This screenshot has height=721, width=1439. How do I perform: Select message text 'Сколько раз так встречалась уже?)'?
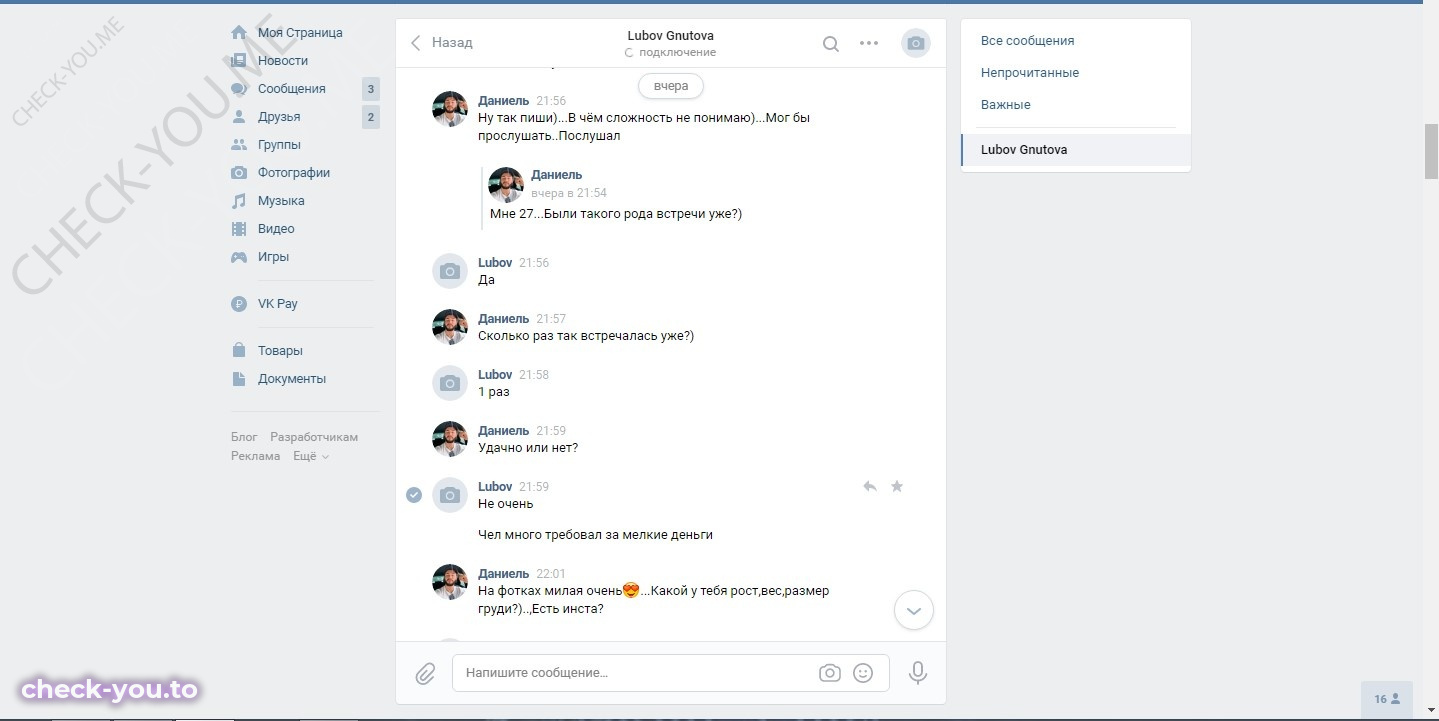pyautogui.click(x=586, y=336)
